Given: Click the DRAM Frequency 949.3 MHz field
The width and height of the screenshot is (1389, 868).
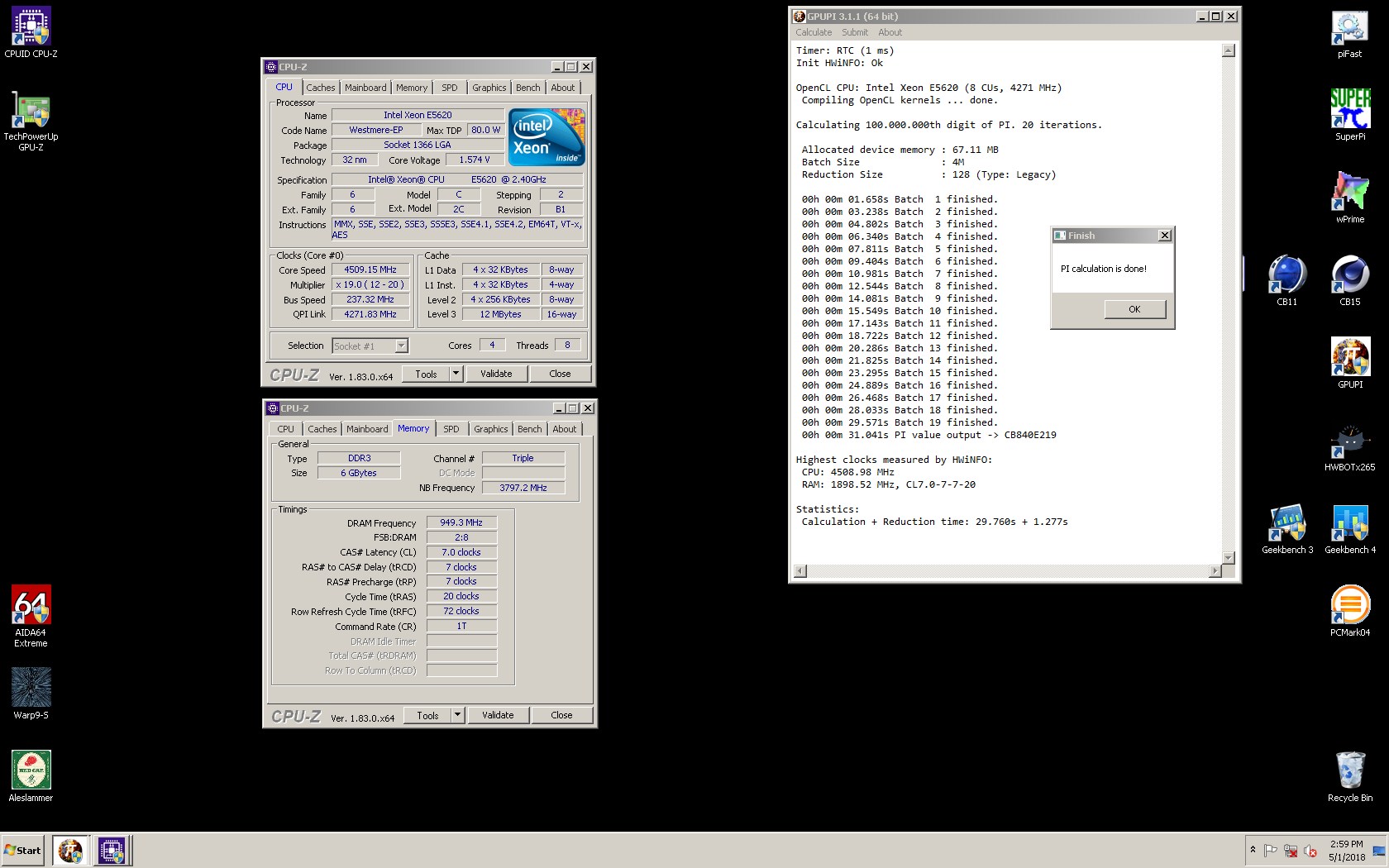Looking at the screenshot, I should click(461, 522).
